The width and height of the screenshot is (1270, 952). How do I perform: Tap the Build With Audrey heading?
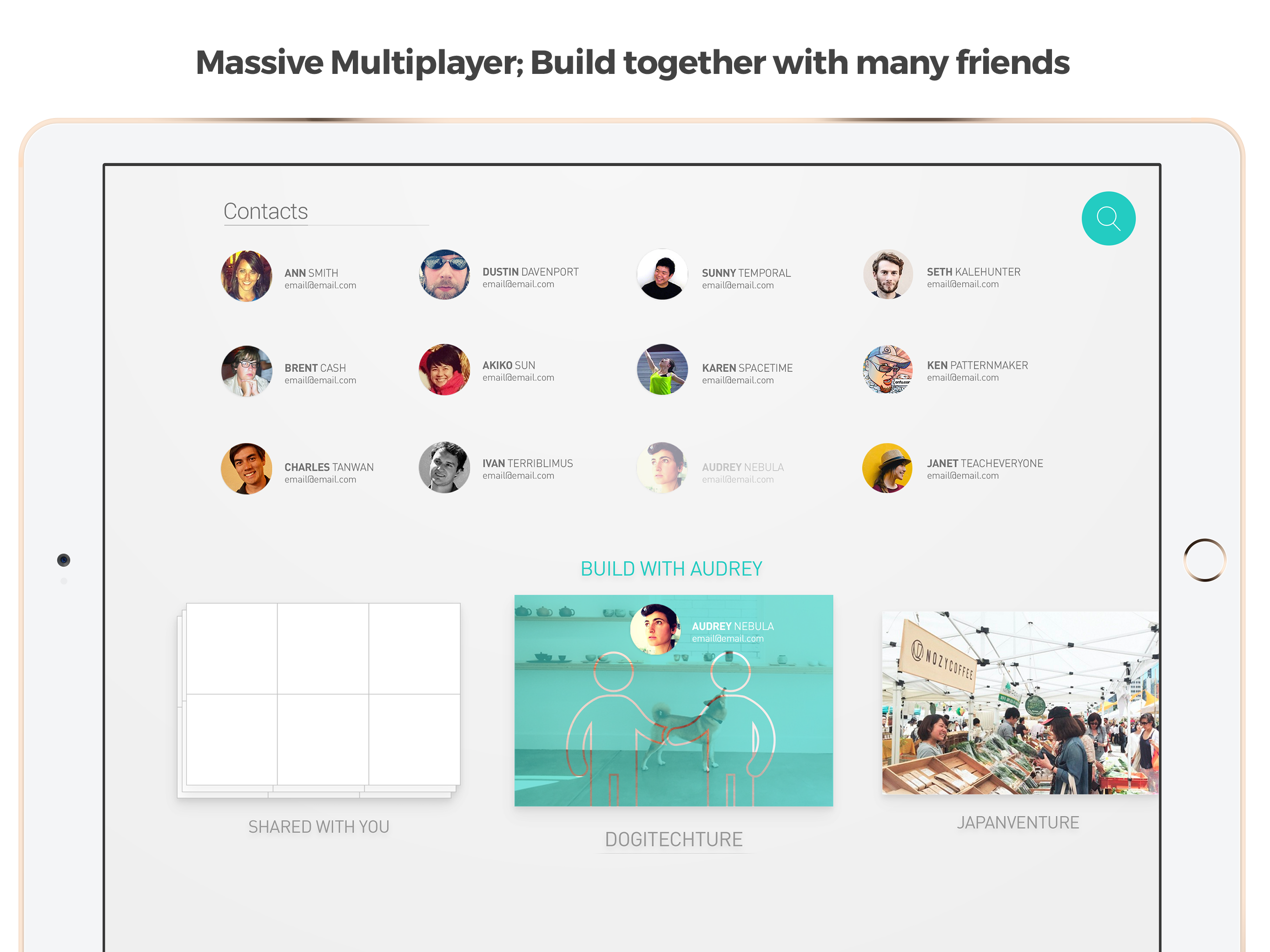671,569
